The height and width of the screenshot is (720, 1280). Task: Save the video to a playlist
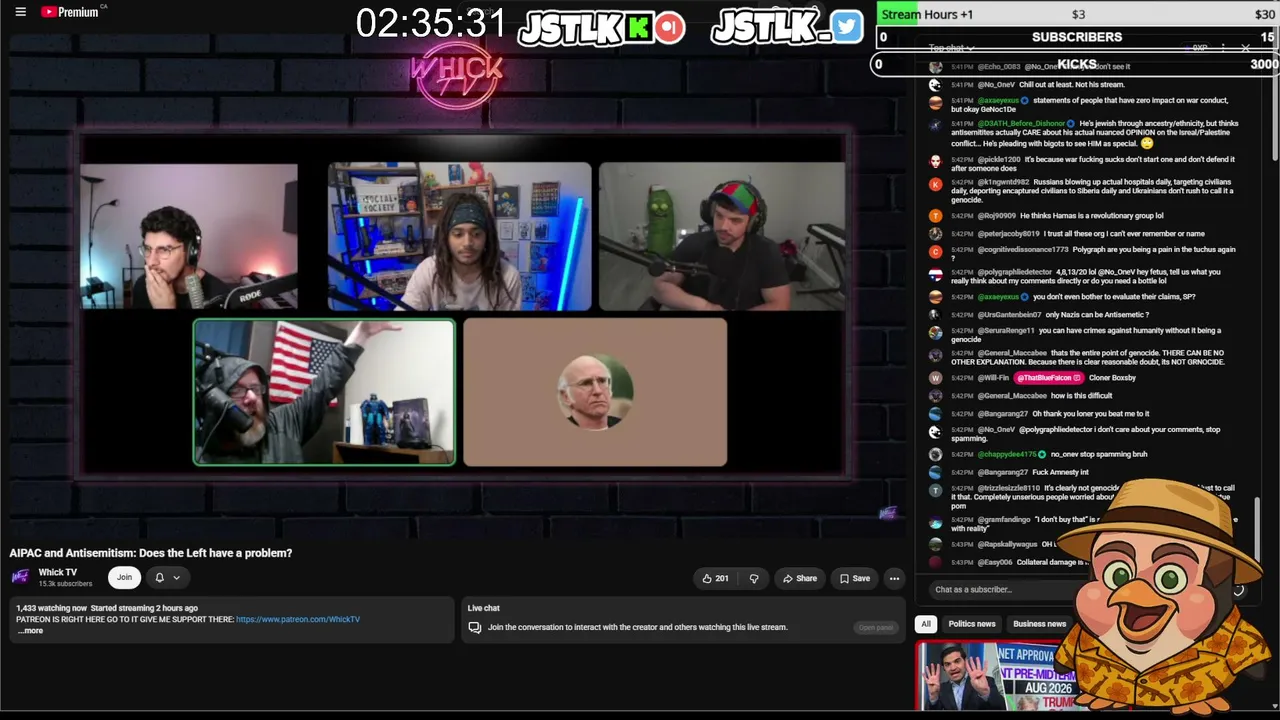(855, 578)
